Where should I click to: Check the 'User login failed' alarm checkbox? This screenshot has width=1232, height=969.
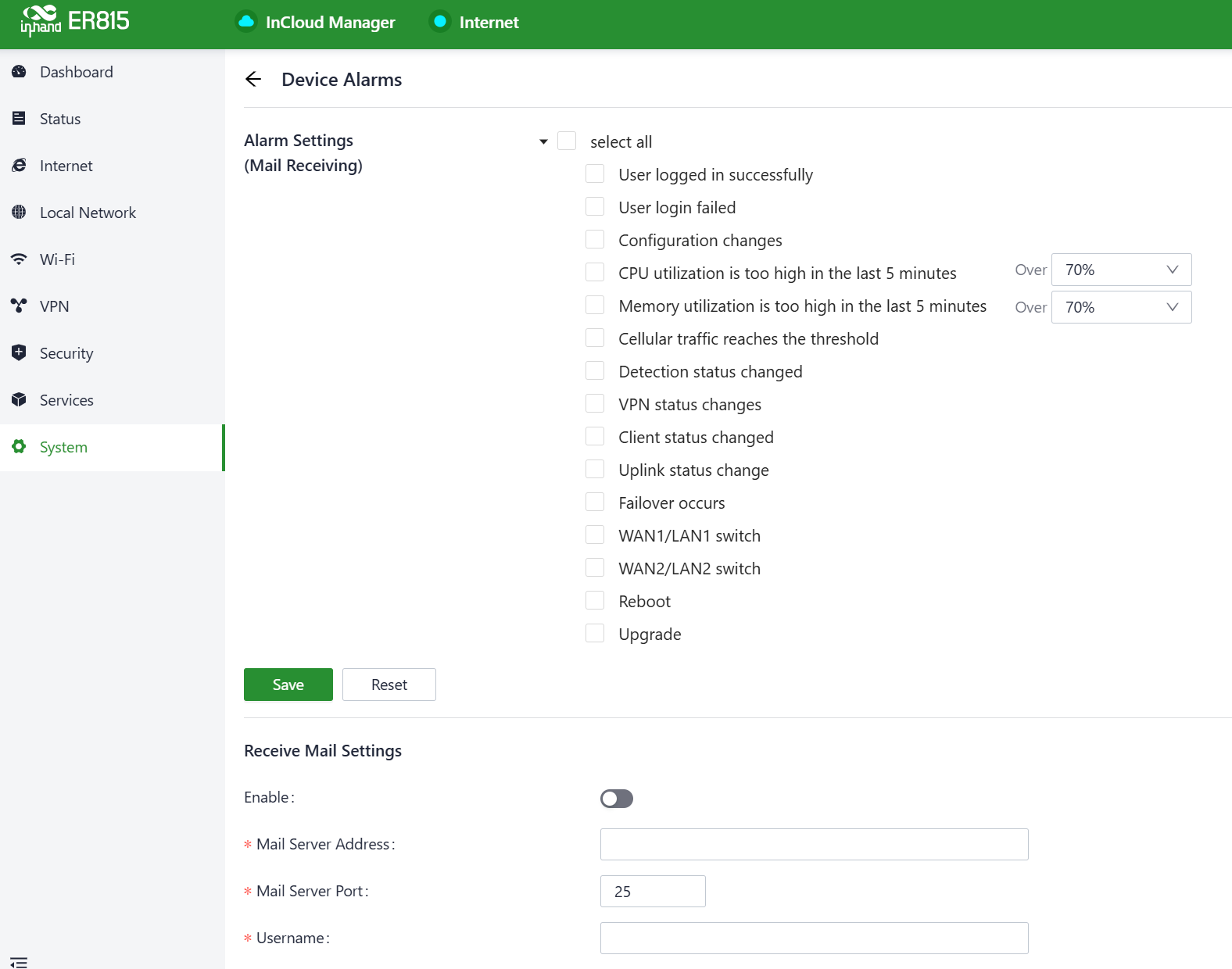595,207
